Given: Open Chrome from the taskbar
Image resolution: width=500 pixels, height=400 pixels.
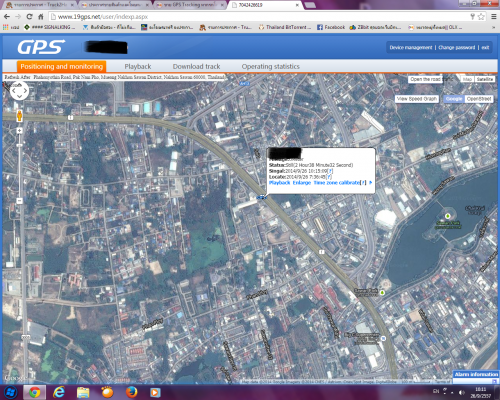Looking at the screenshot, I should [34, 392].
